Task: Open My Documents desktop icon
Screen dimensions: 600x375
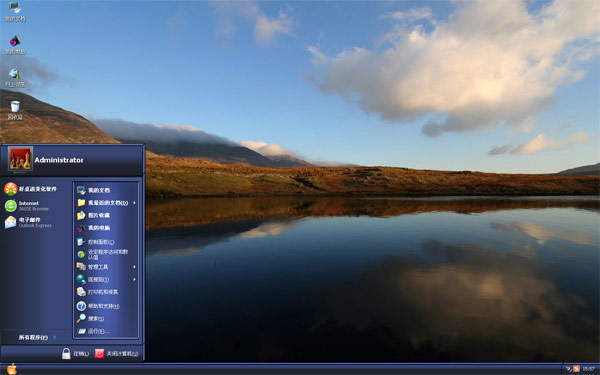Action: [x=15, y=11]
